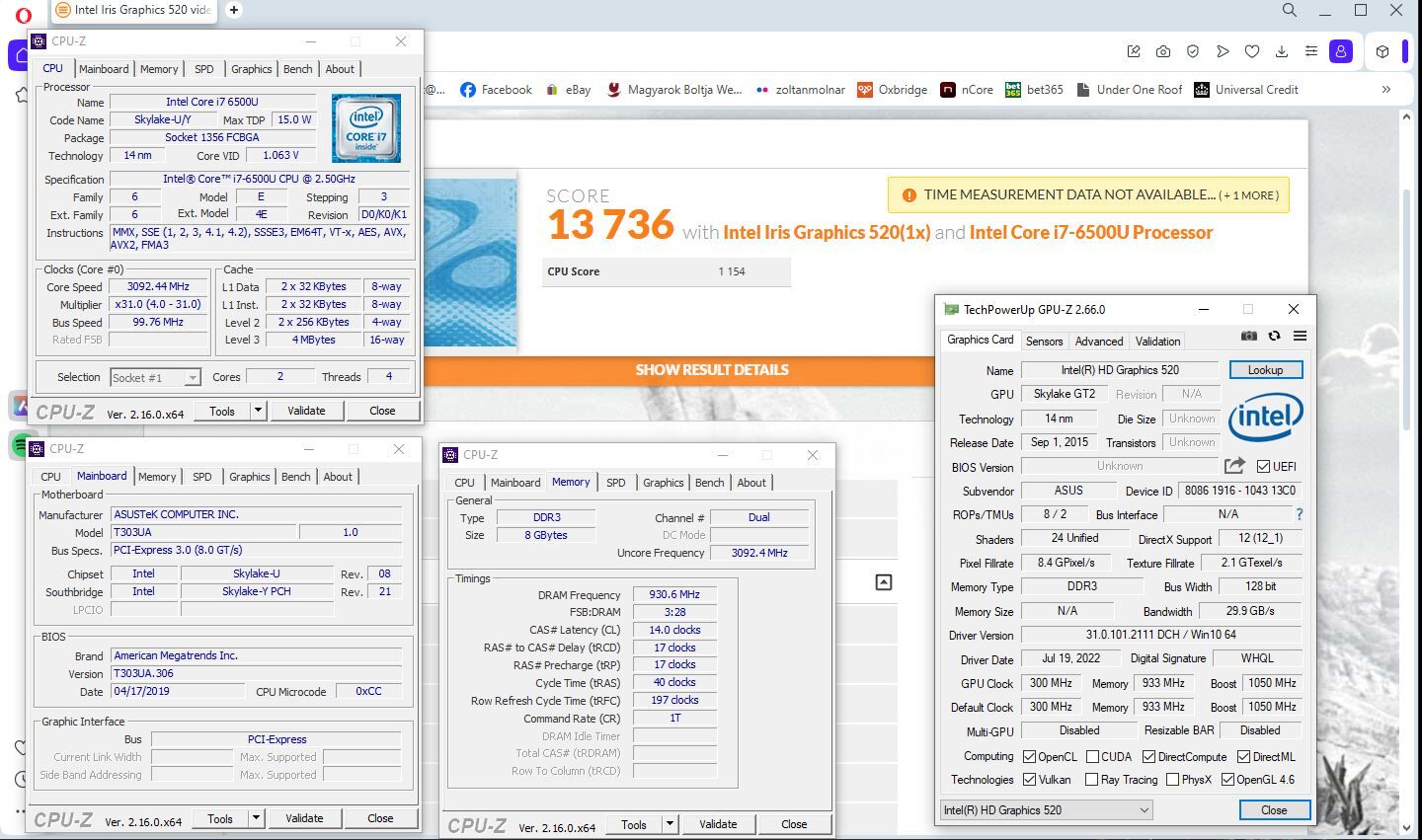Toggle the OpenGL 4.6 checkbox in GPU-Z
Viewport: 1422px width, 840px height.
coord(1227,780)
